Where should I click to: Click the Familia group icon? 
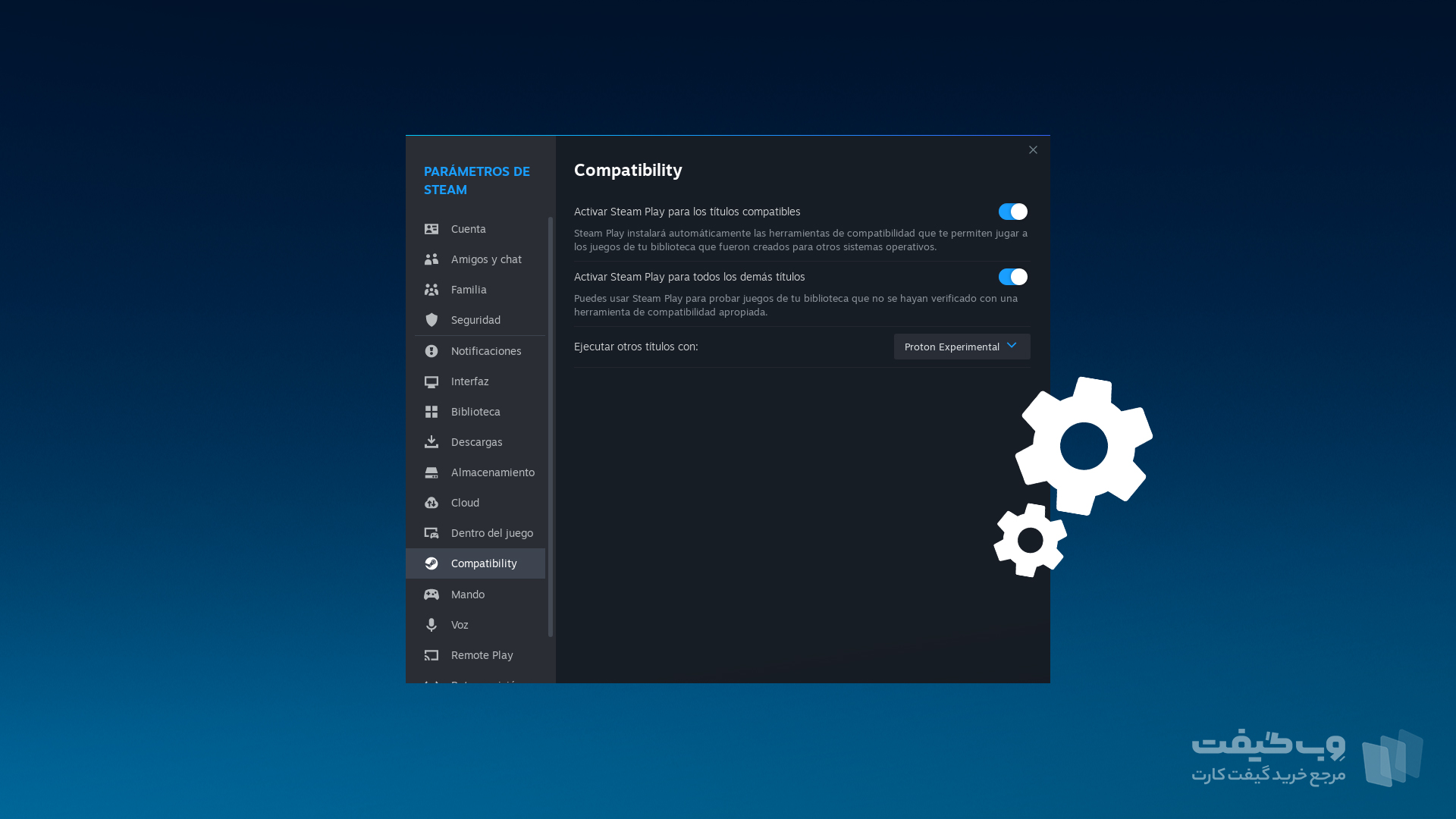431,290
